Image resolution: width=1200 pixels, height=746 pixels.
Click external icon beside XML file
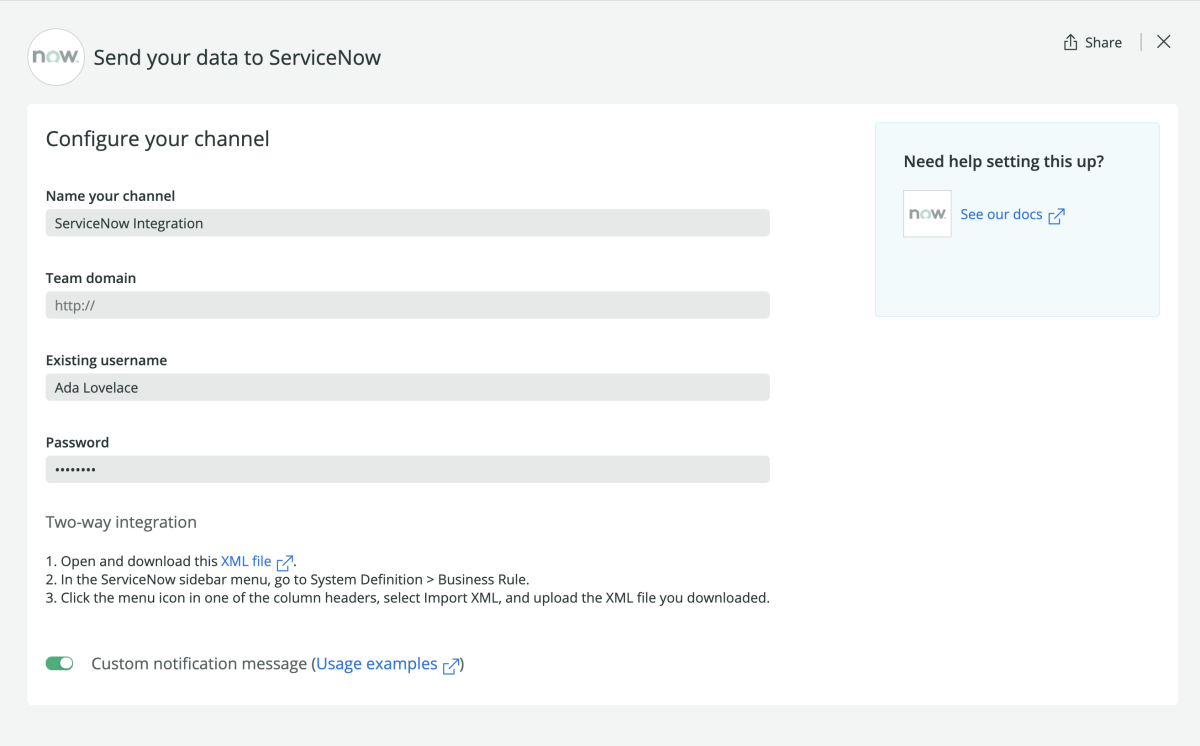point(285,562)
